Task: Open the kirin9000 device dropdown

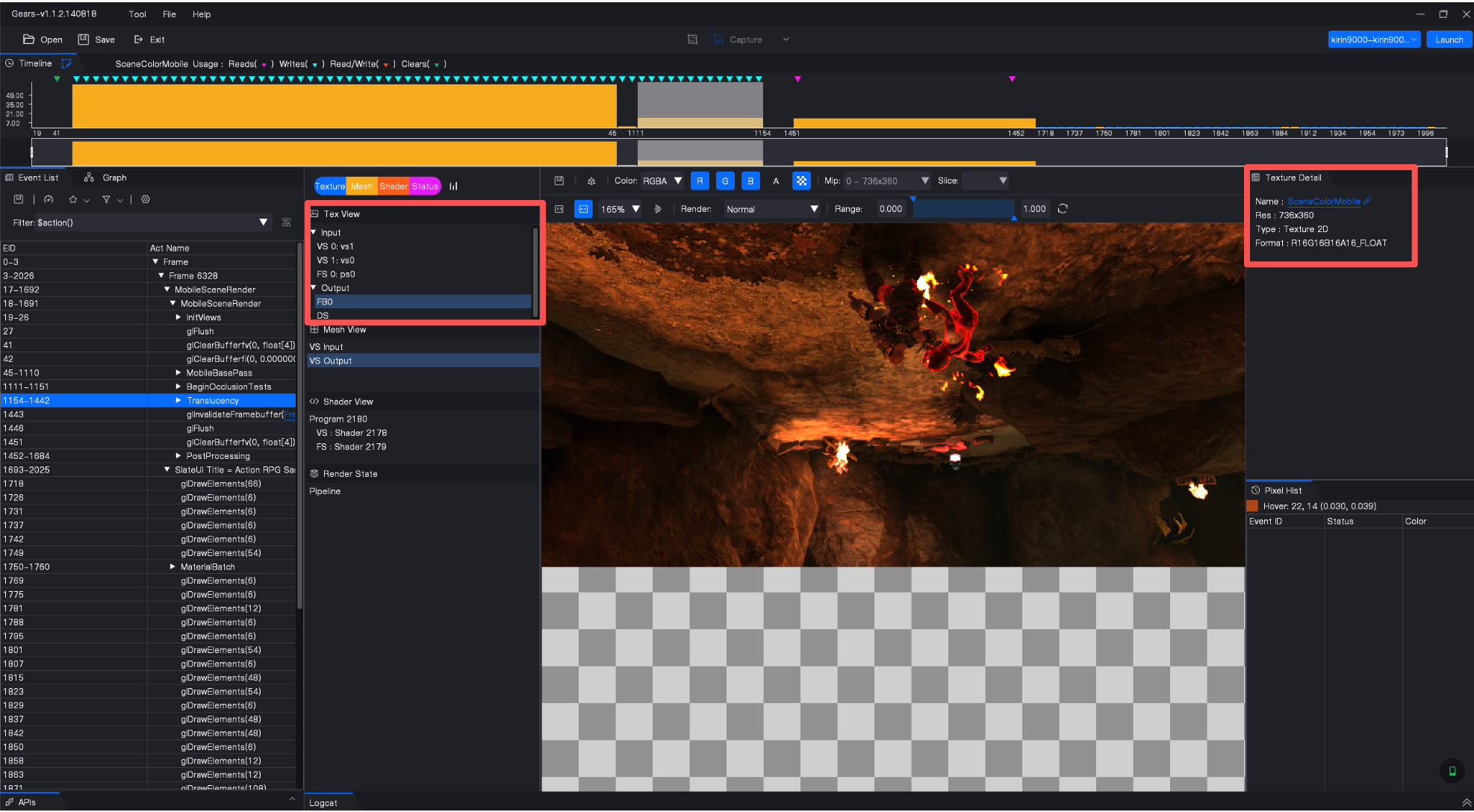Action: [1373, 40]
